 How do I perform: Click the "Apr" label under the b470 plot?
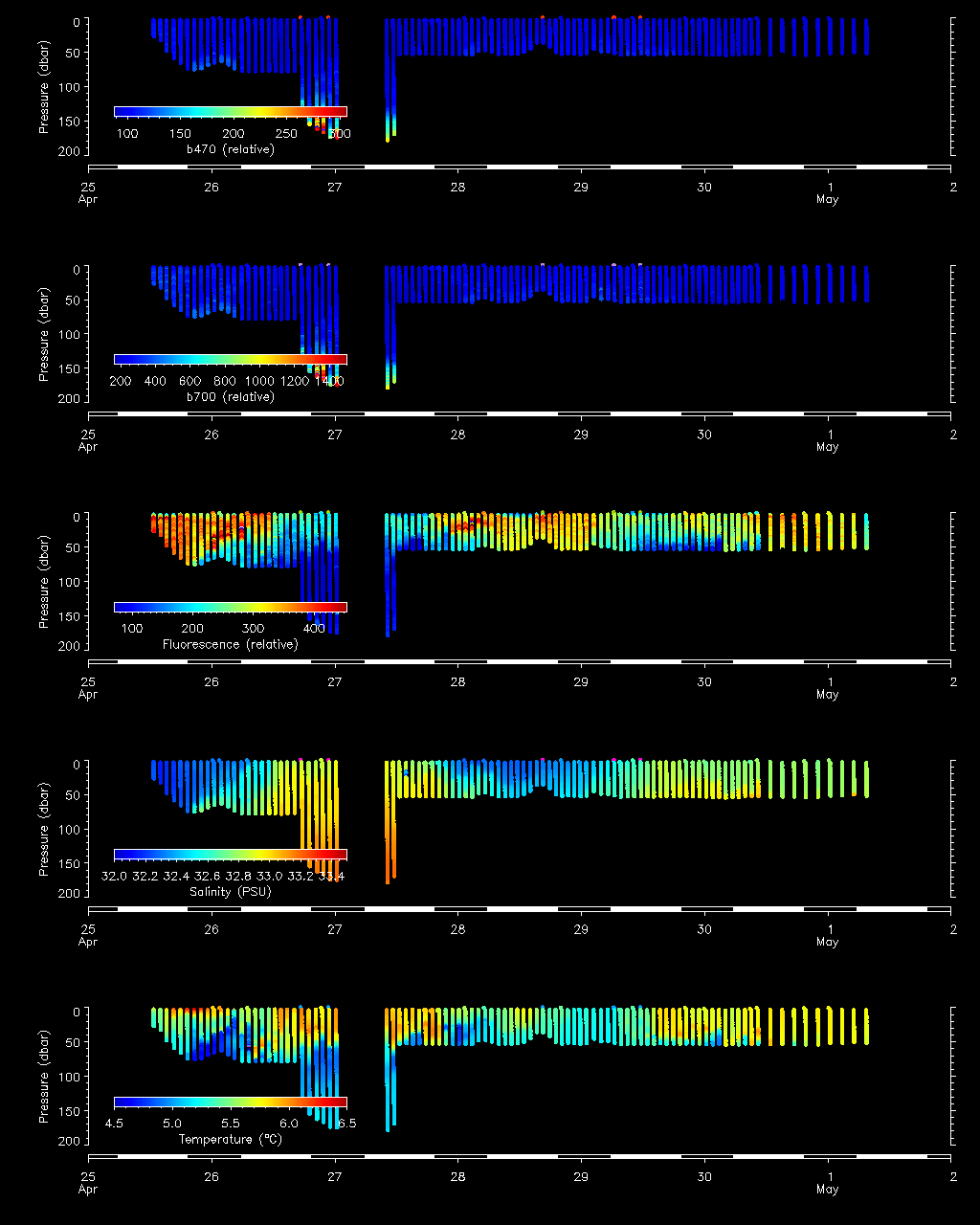point(88,200)
